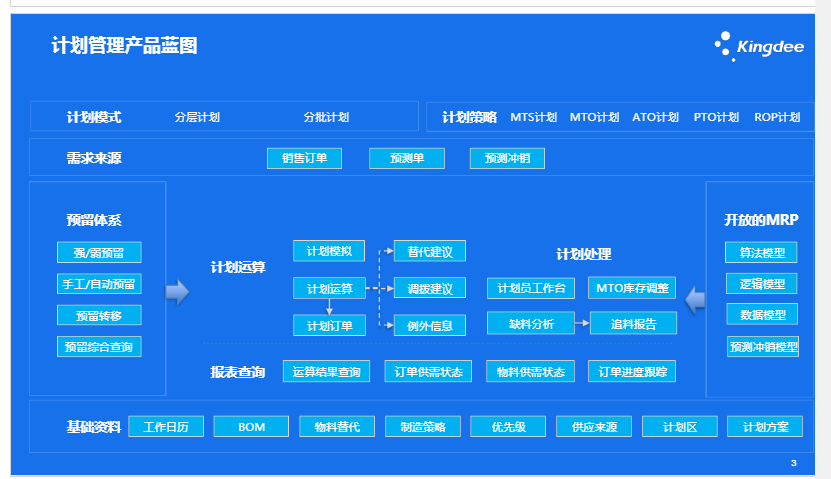This screenshot has height=479, width=831.
Task: Select the 替代建议 box
Action: [x=430, y=251]
